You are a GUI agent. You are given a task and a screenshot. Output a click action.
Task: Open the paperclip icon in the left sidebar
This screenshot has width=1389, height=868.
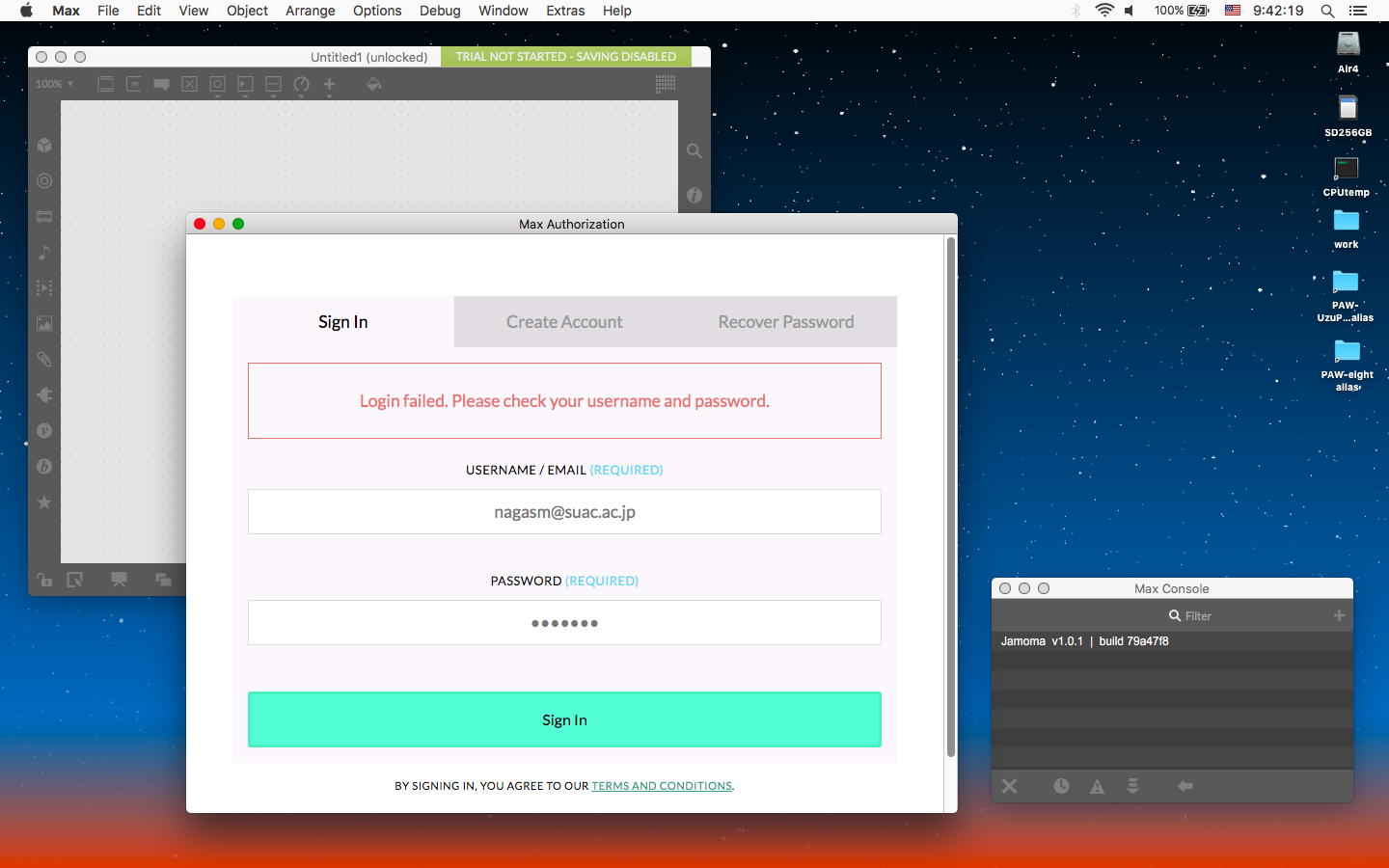tap(44, 359)
